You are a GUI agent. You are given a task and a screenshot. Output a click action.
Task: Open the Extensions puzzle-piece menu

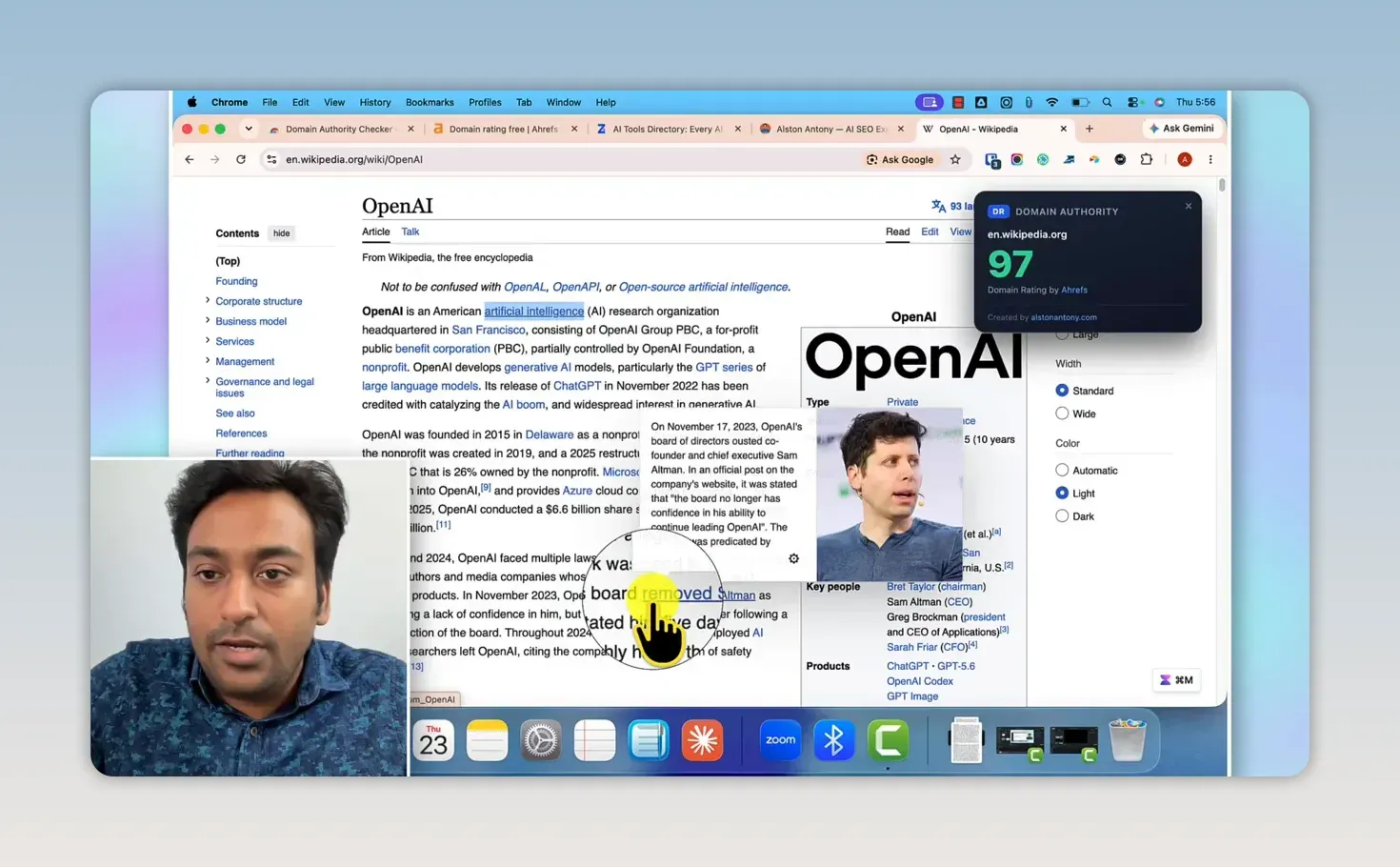1147,160
